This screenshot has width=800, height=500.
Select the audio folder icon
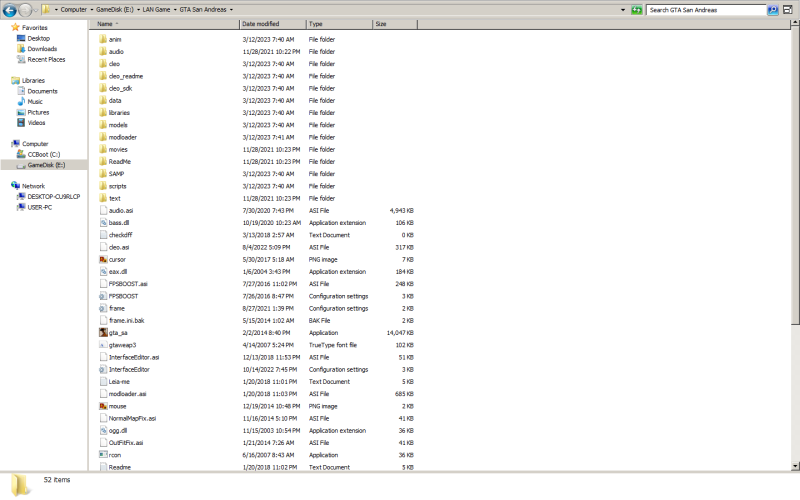coord(103,52)
